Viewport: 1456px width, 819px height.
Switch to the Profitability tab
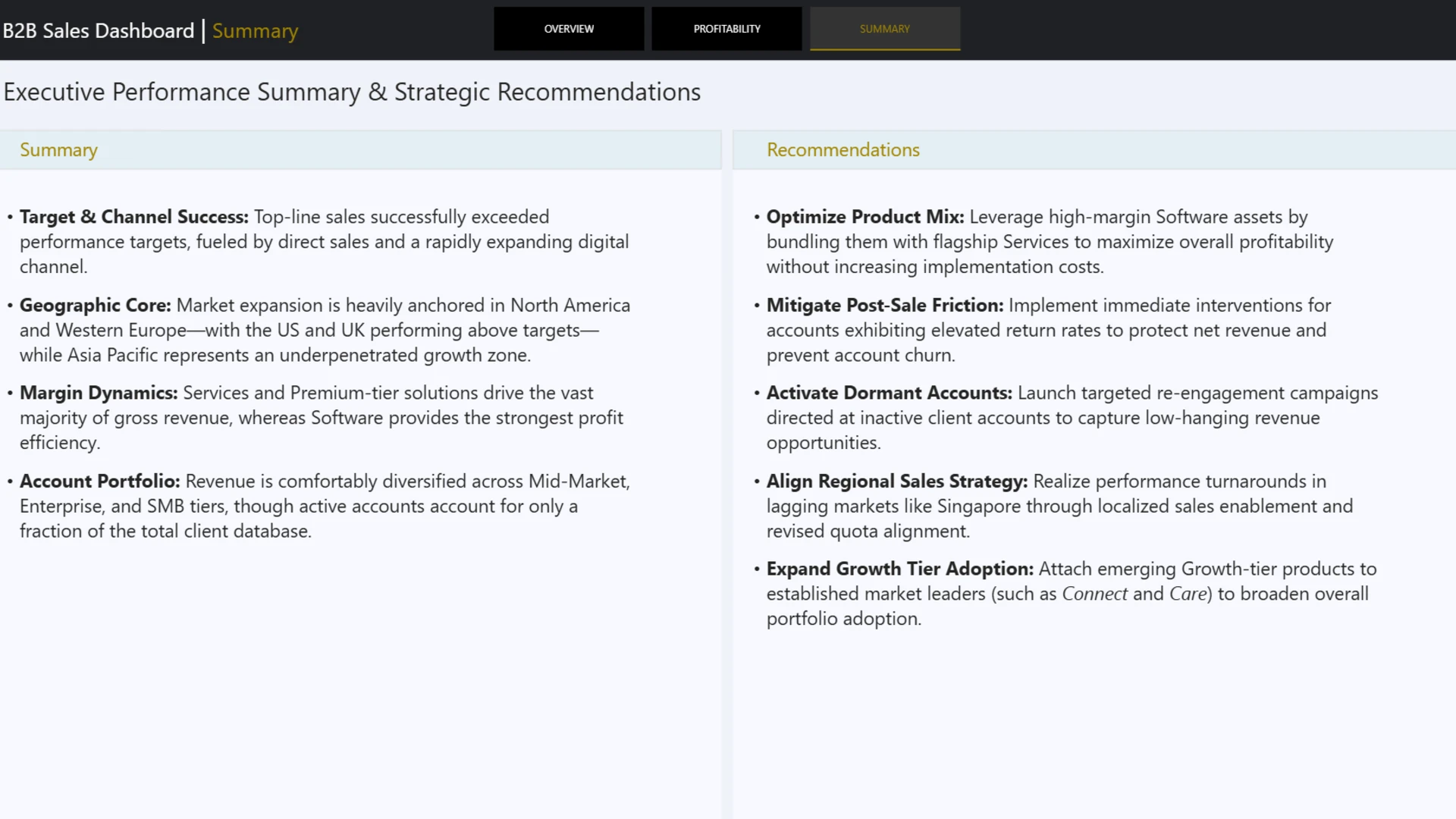(726, 29)
